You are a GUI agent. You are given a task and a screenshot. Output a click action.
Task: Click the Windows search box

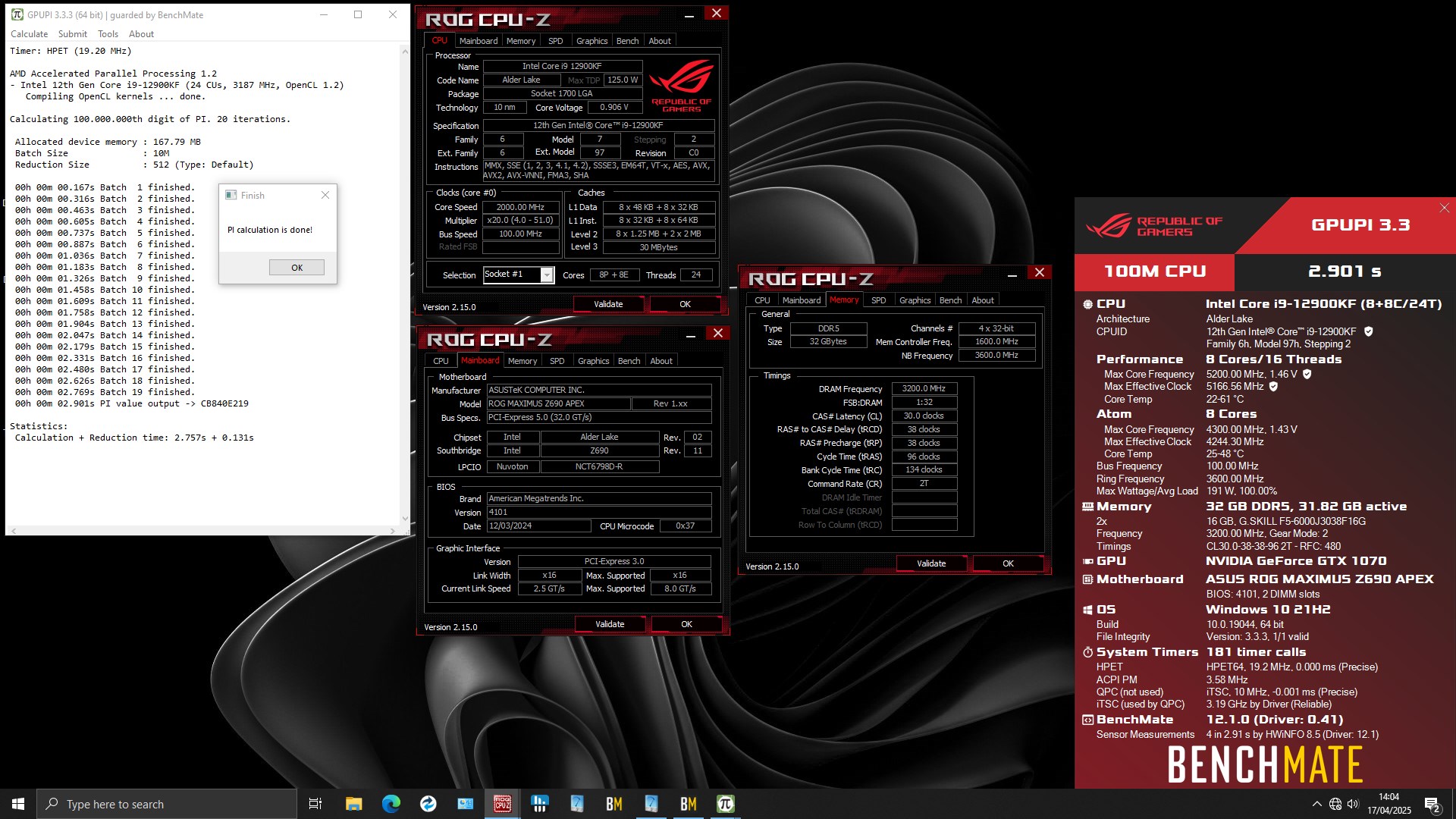click(167, 804)
